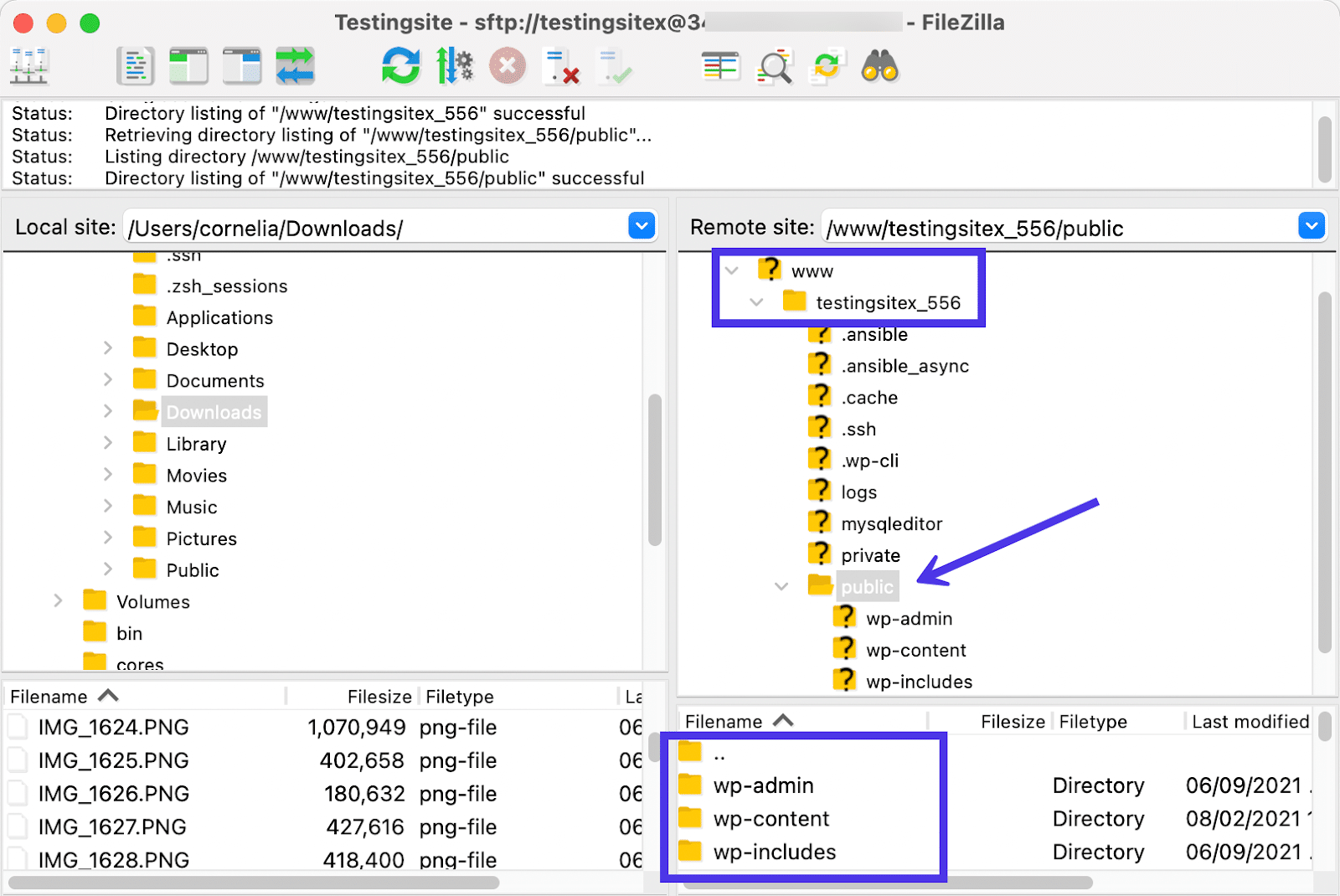Toggle the local directory tree view
Image resolution: width=1340 pixels, height=896 pixels.
188,65
